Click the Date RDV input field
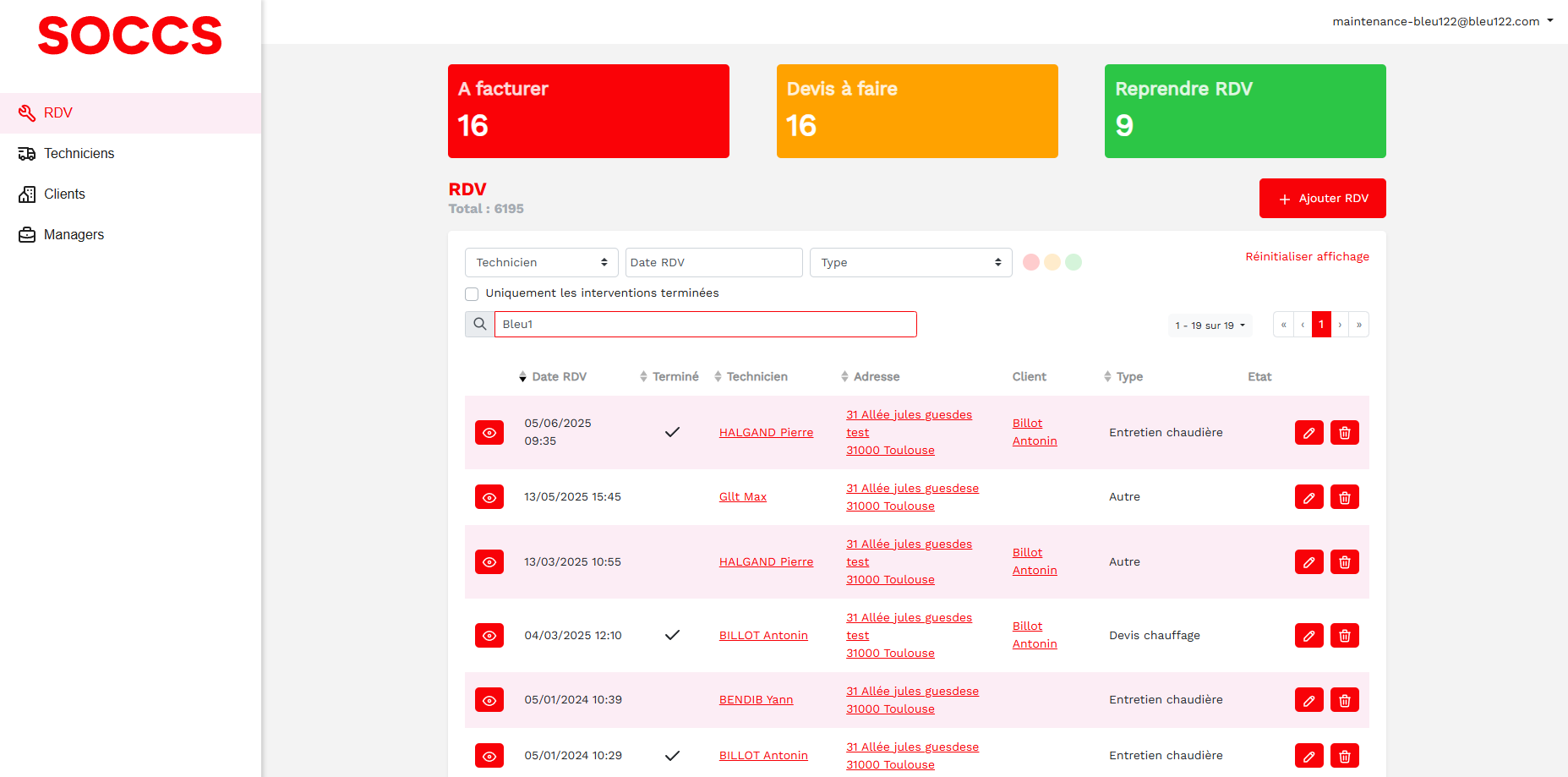Screen dimensions: 1568x777 click(713, 263)
